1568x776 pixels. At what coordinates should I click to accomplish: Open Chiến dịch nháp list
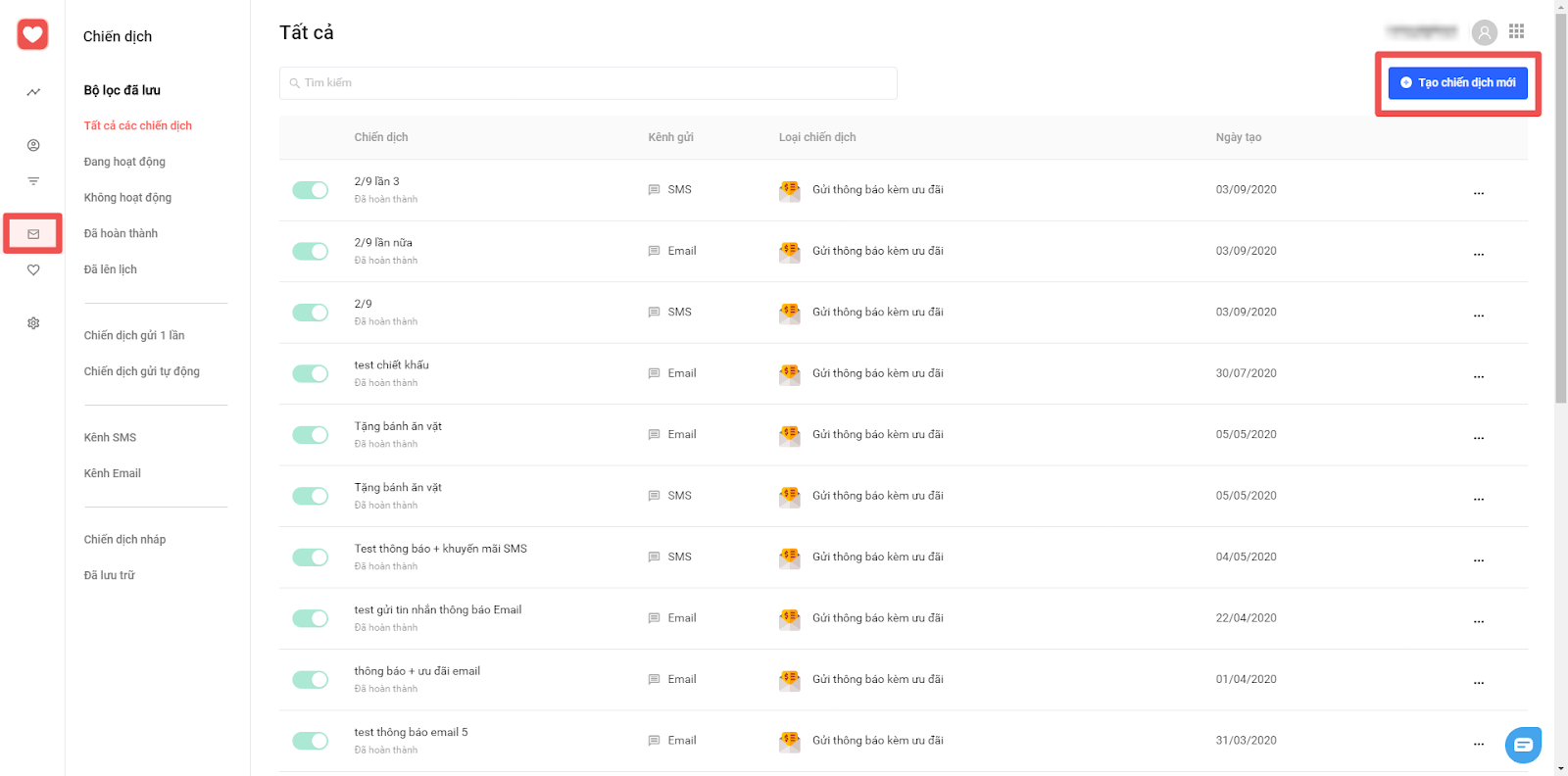[125, 540]
